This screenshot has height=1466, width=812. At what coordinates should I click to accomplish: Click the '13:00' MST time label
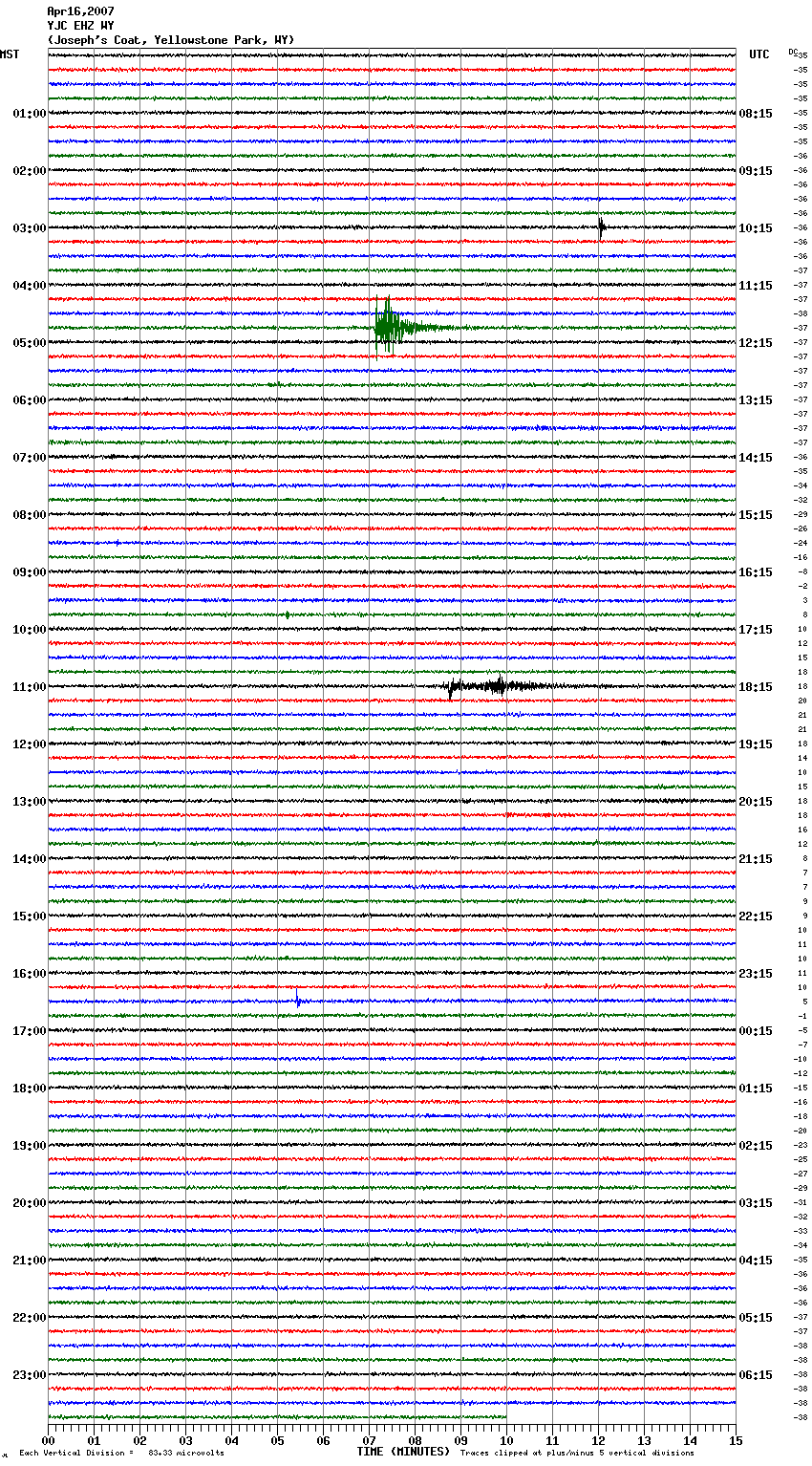coord(30,802)
